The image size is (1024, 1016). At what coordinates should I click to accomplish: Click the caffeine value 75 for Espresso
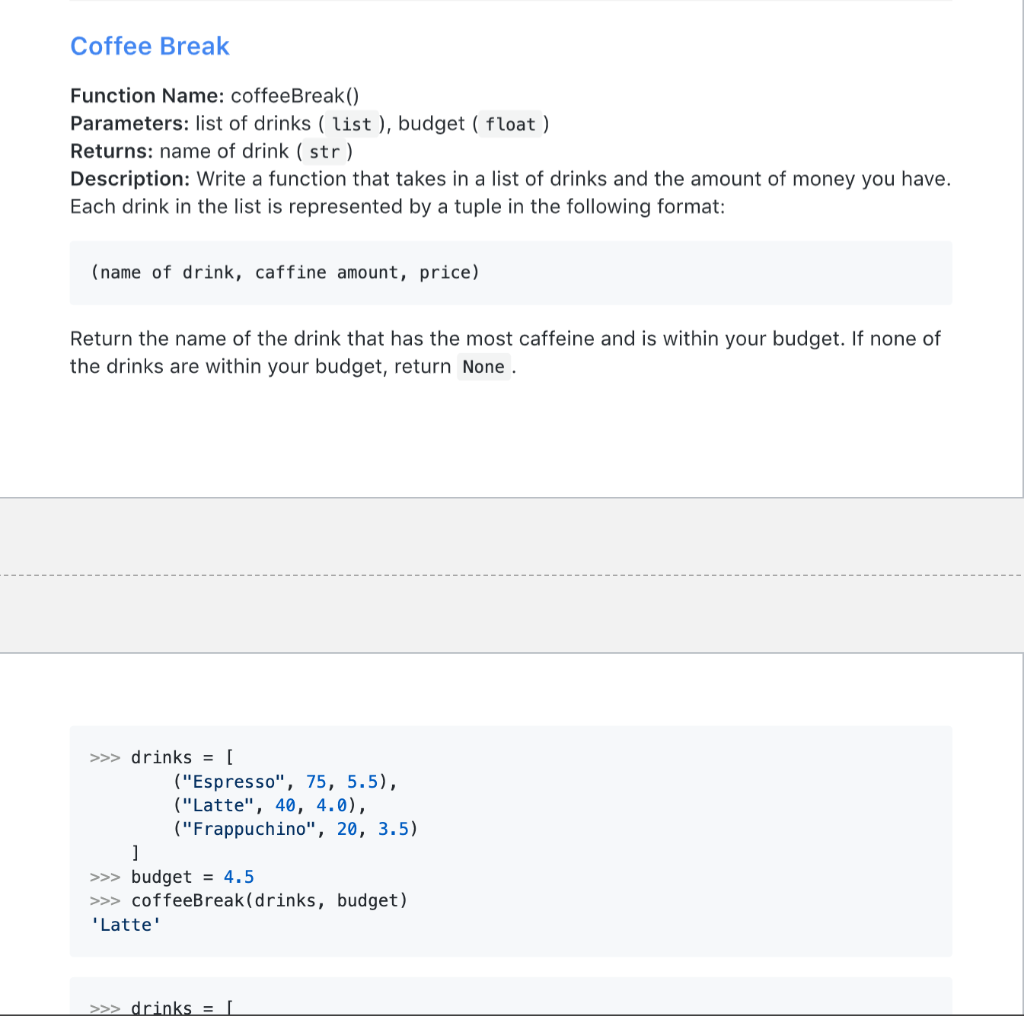(317, 782)
